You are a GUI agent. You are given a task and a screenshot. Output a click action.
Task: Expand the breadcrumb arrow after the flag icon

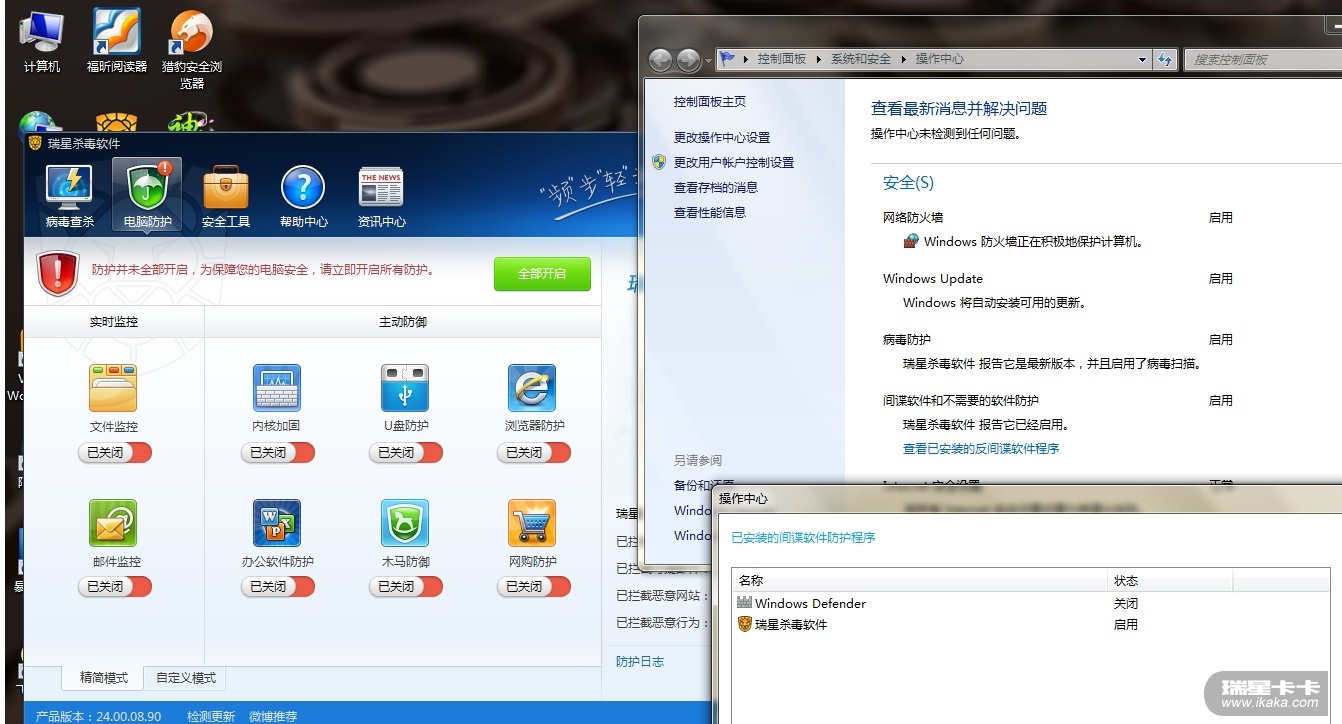[746, 59]
